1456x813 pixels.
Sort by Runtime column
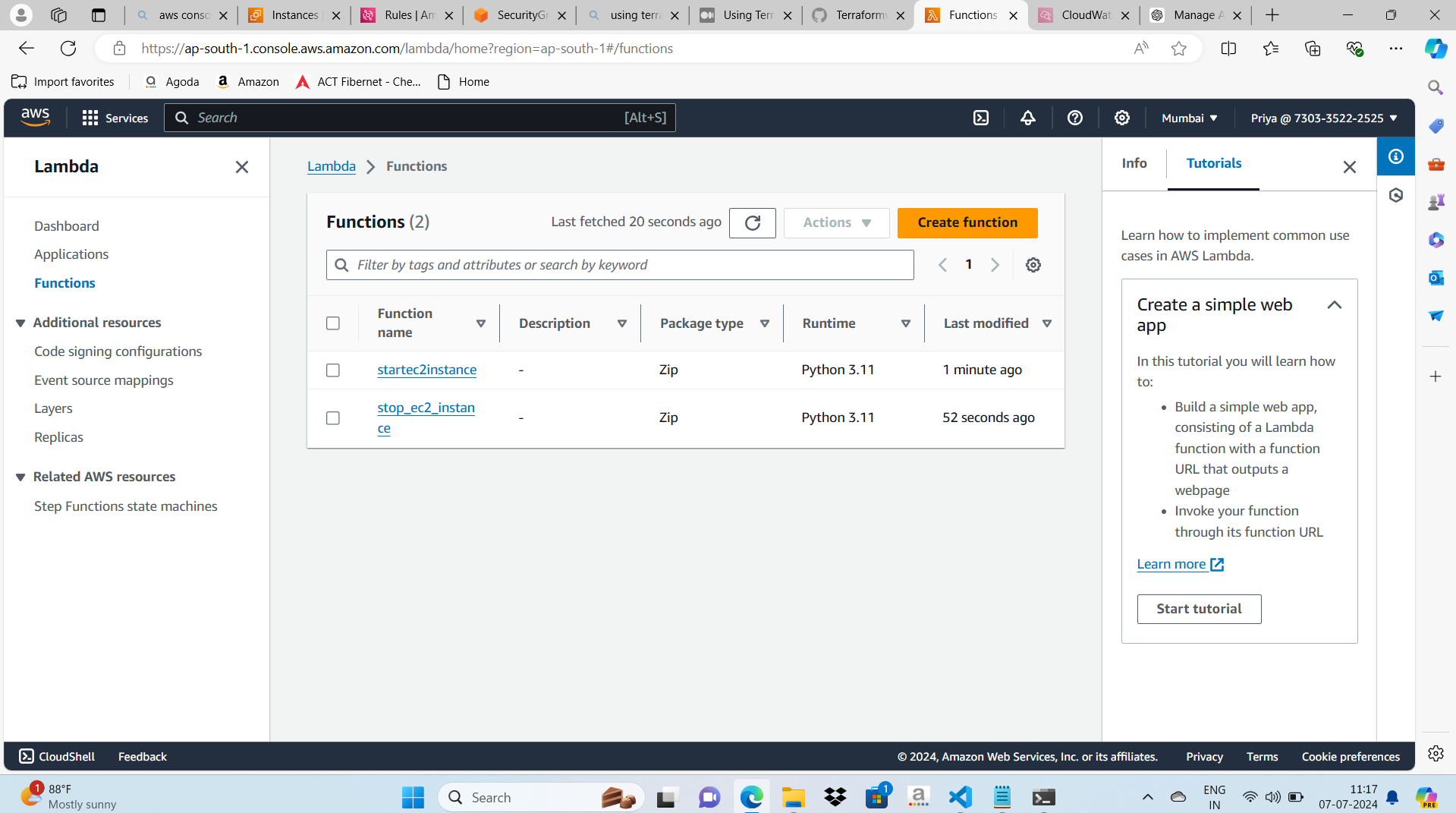pyautogui.click(x=906, y=323)
